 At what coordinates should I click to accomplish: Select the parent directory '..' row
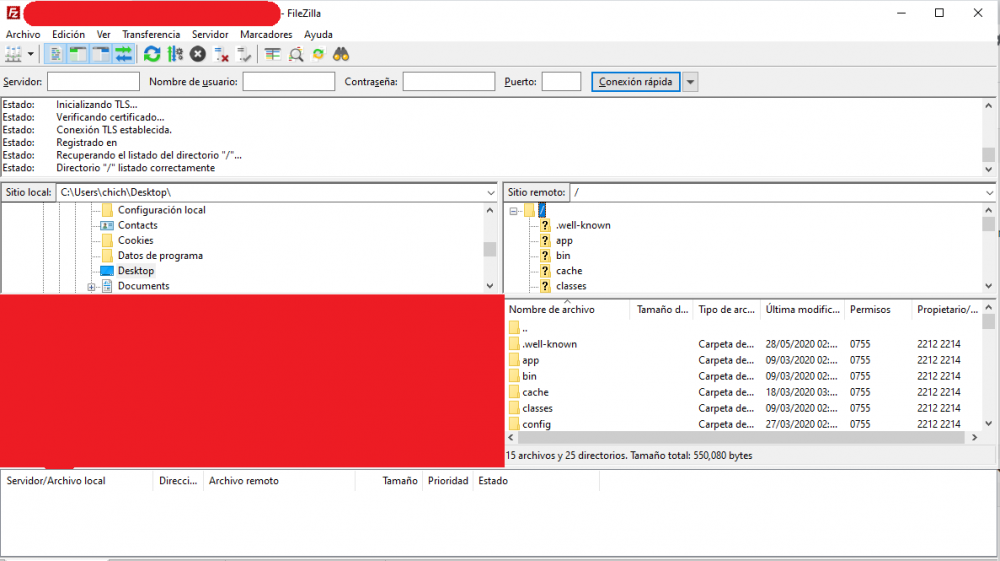click(x=744, y=328)
